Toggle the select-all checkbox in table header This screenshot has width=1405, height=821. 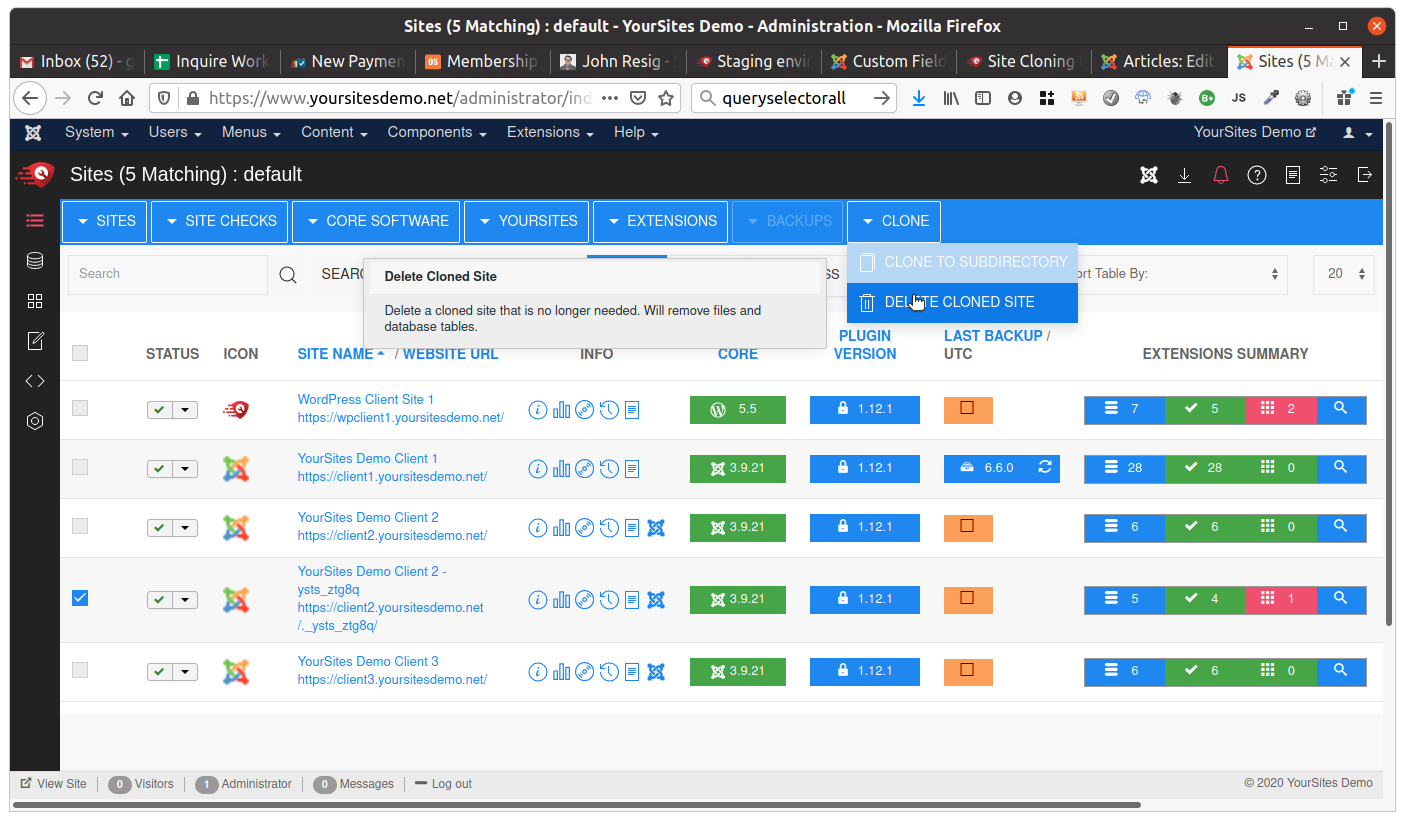pos(80,353)
